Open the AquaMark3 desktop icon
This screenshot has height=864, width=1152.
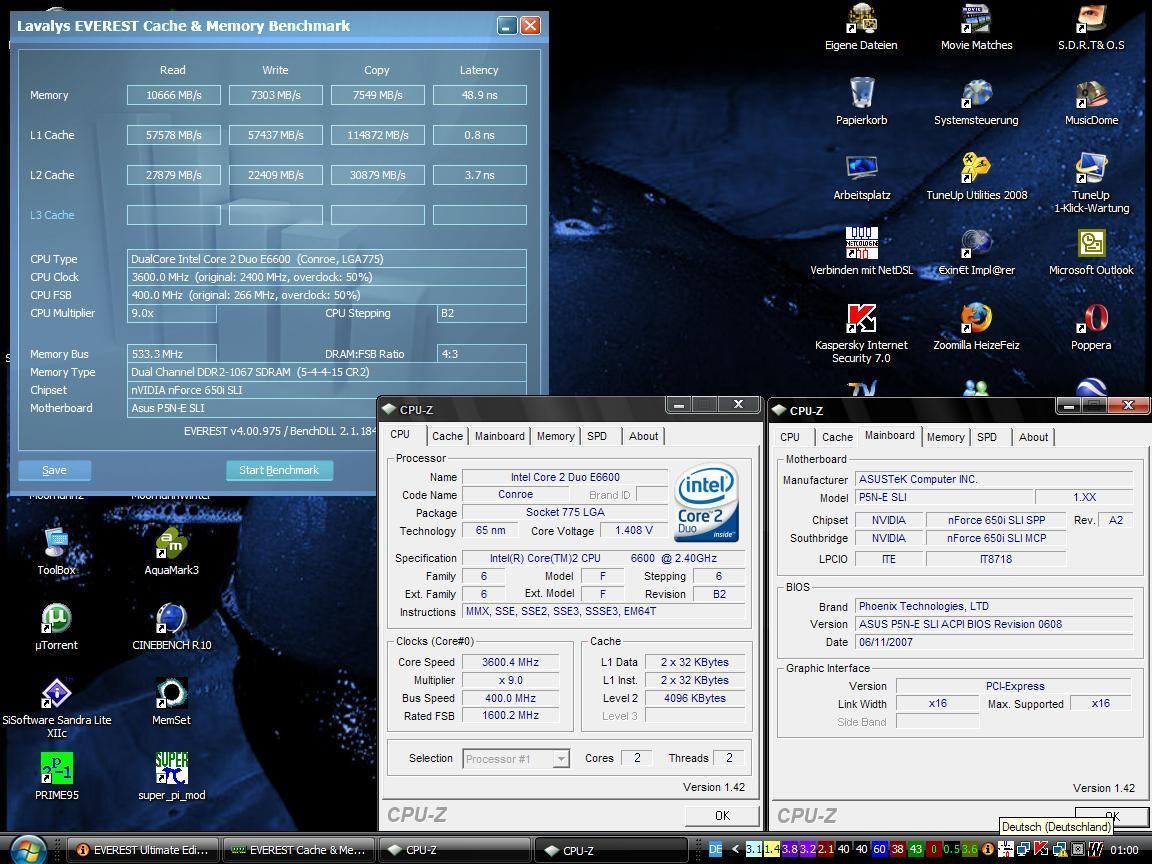pyautogui.click(x=172, y=545)
